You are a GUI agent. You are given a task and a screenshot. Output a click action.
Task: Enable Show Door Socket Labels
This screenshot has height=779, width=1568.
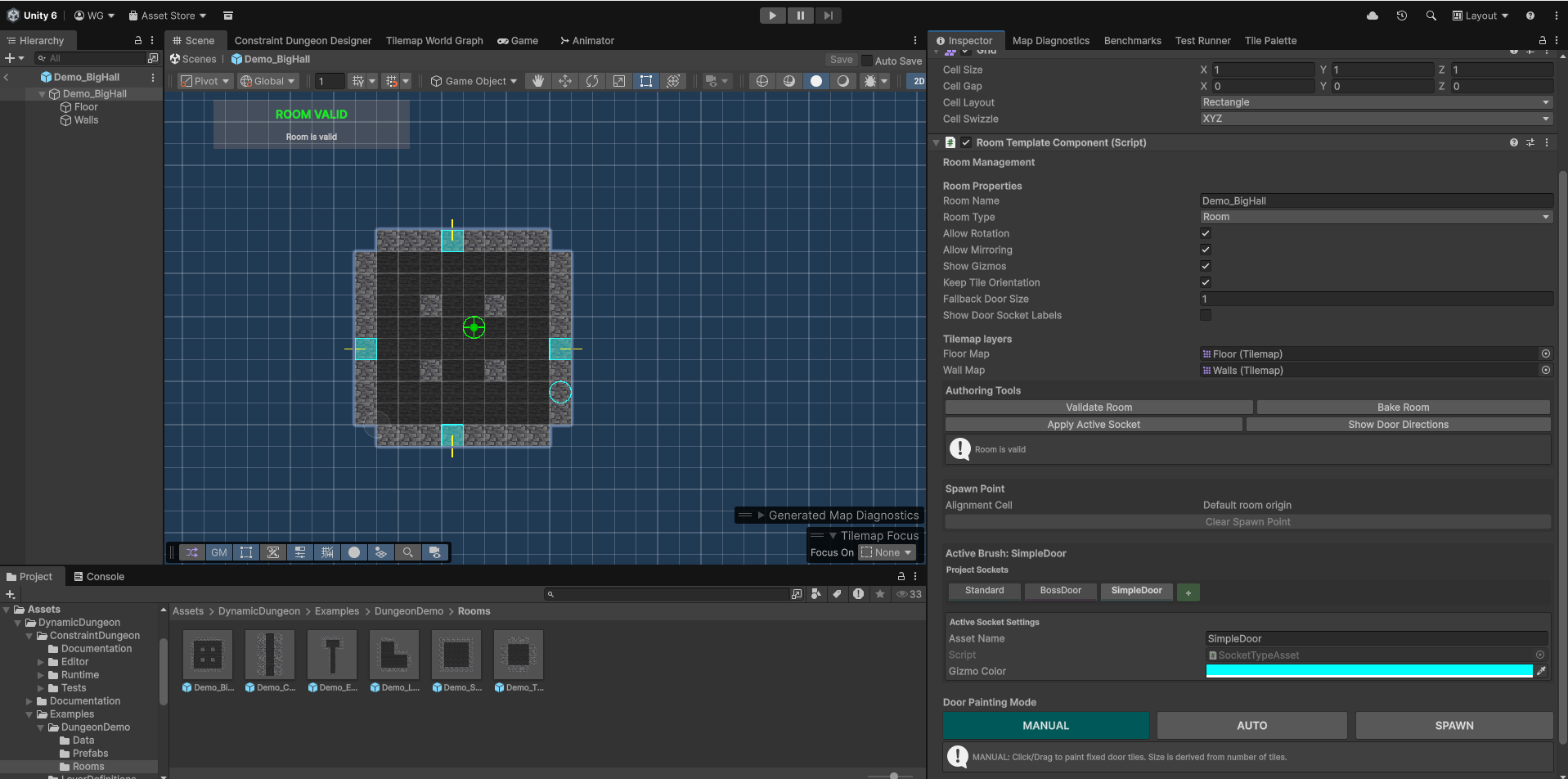pyautogui.click(x=1206, y=315)
